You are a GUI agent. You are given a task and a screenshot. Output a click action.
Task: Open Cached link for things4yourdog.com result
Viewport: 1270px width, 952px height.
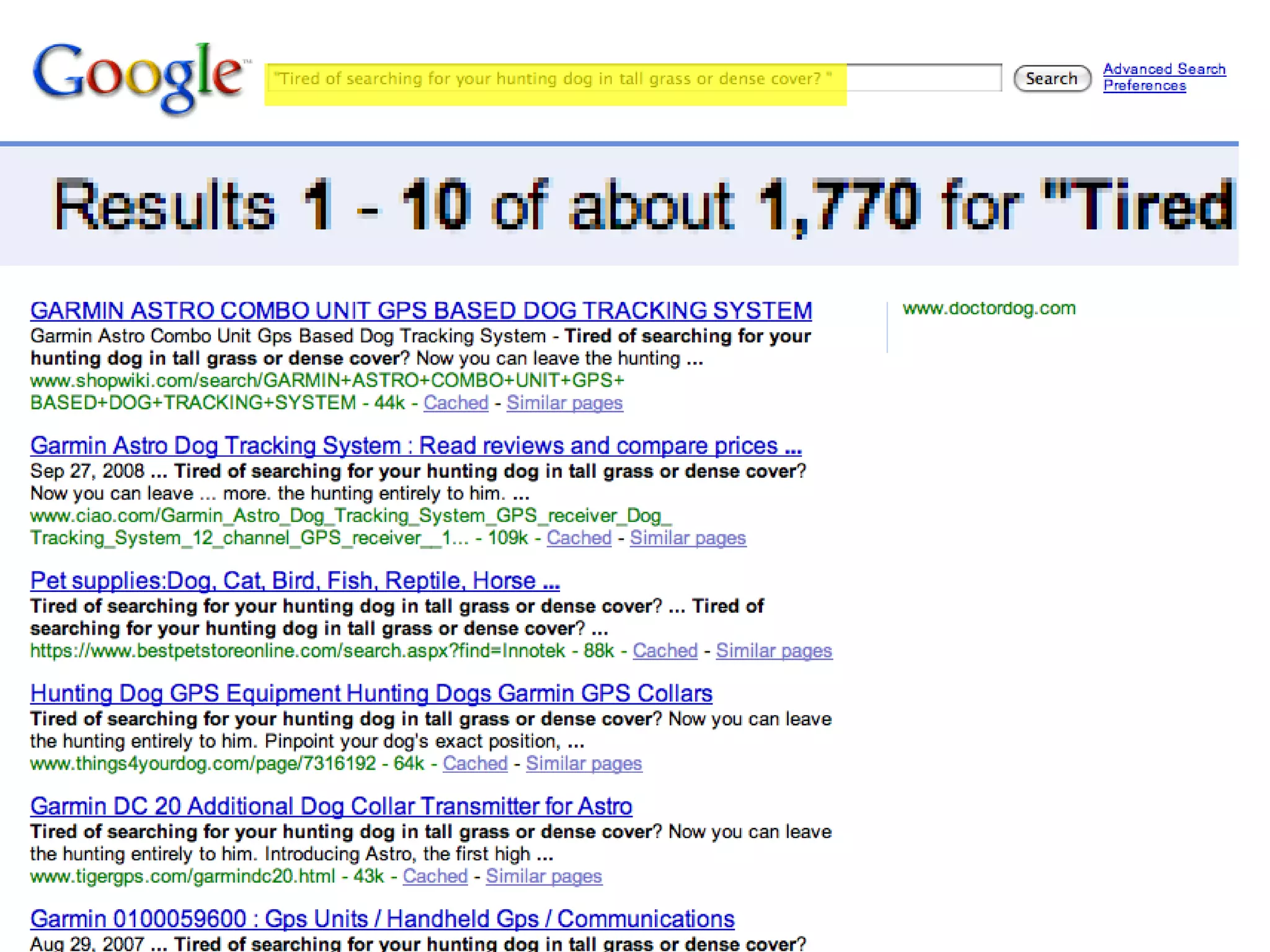475,764
